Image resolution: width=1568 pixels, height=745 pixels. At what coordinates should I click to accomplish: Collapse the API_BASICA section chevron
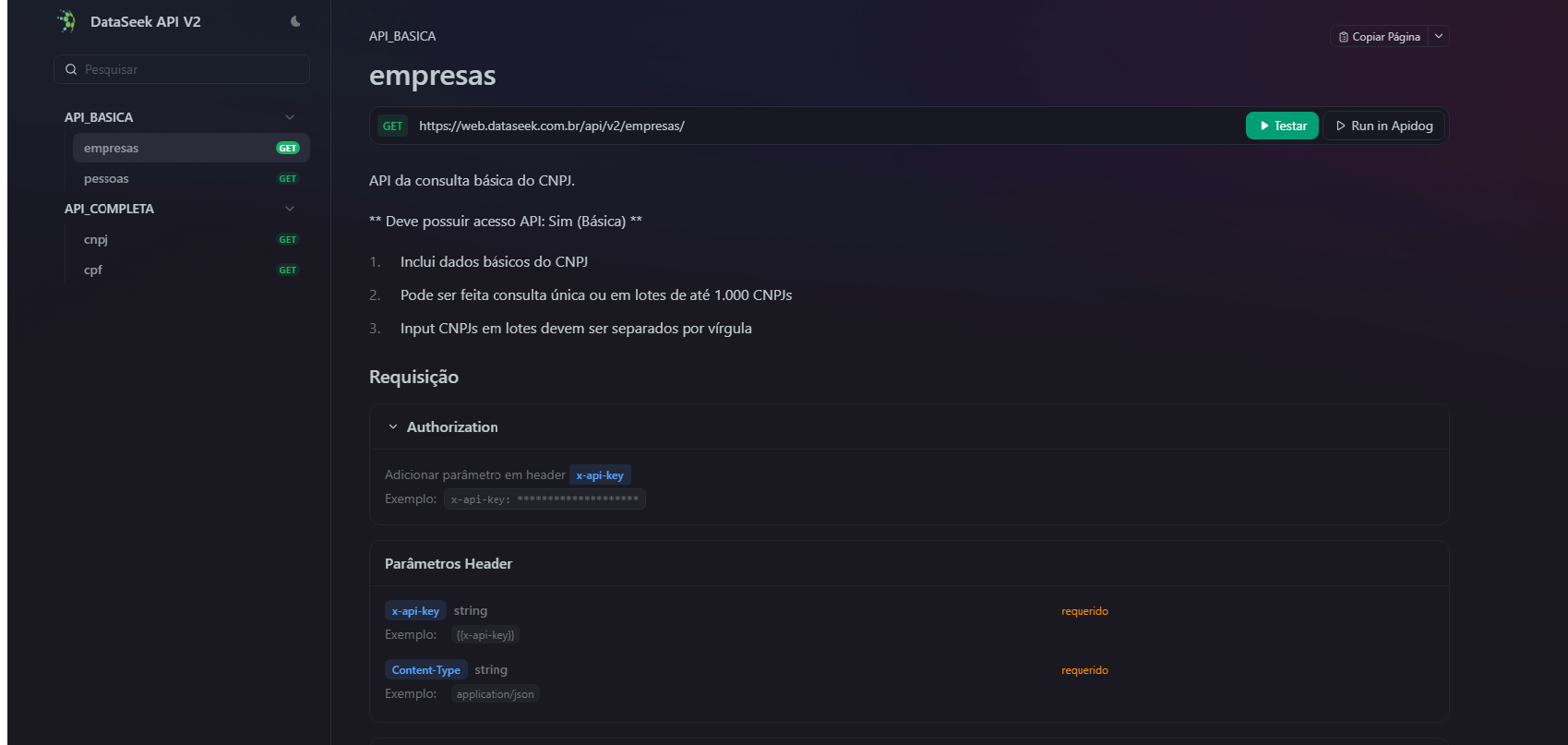coord(290,117)
